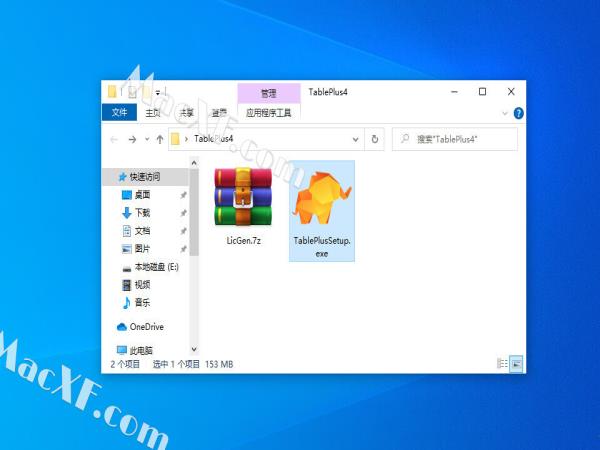Screen dimensions: 600x450
Task: Go up one folder level
Action: pos(160,139)
